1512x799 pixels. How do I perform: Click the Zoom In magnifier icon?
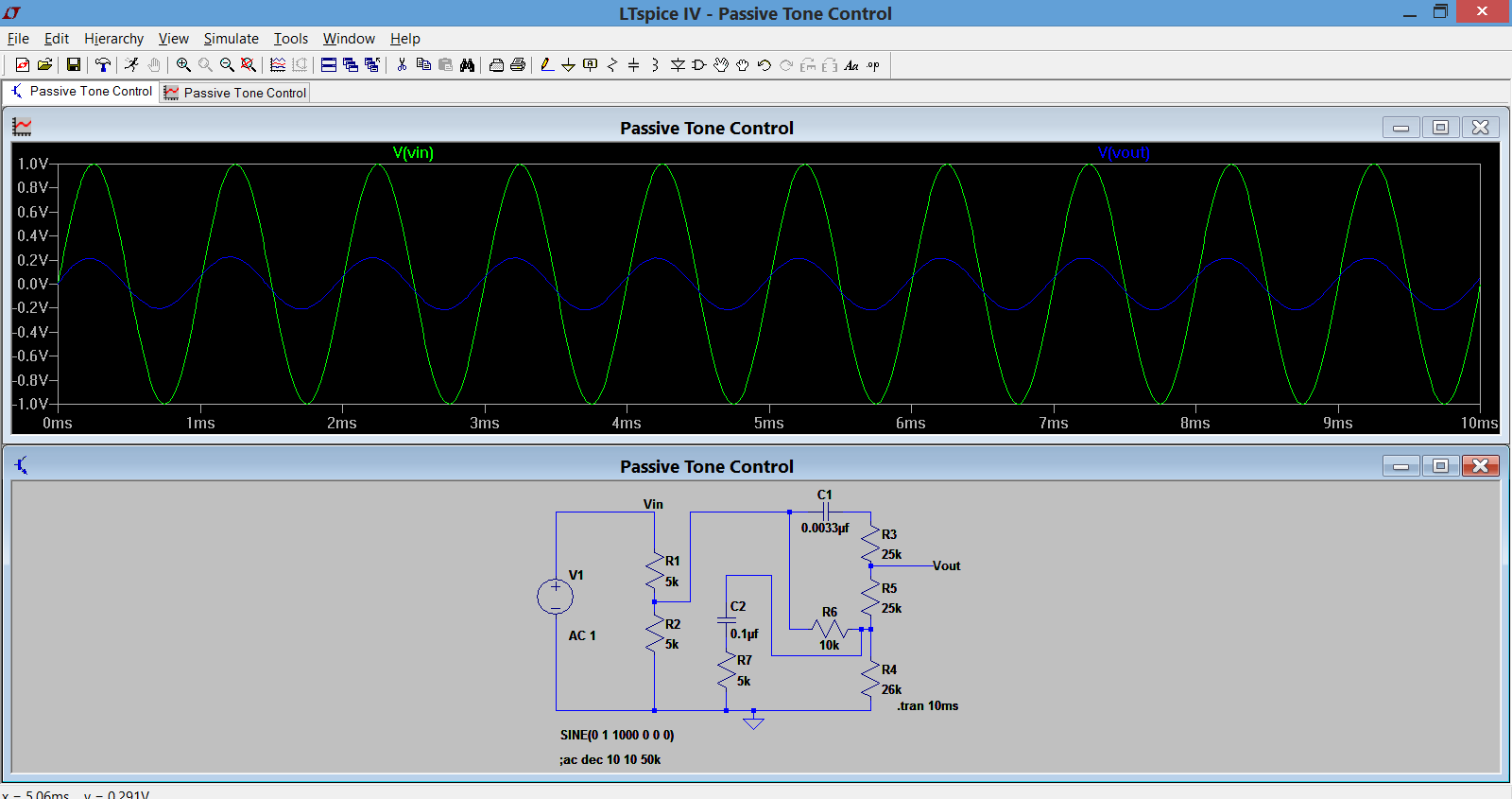[183, 64]
